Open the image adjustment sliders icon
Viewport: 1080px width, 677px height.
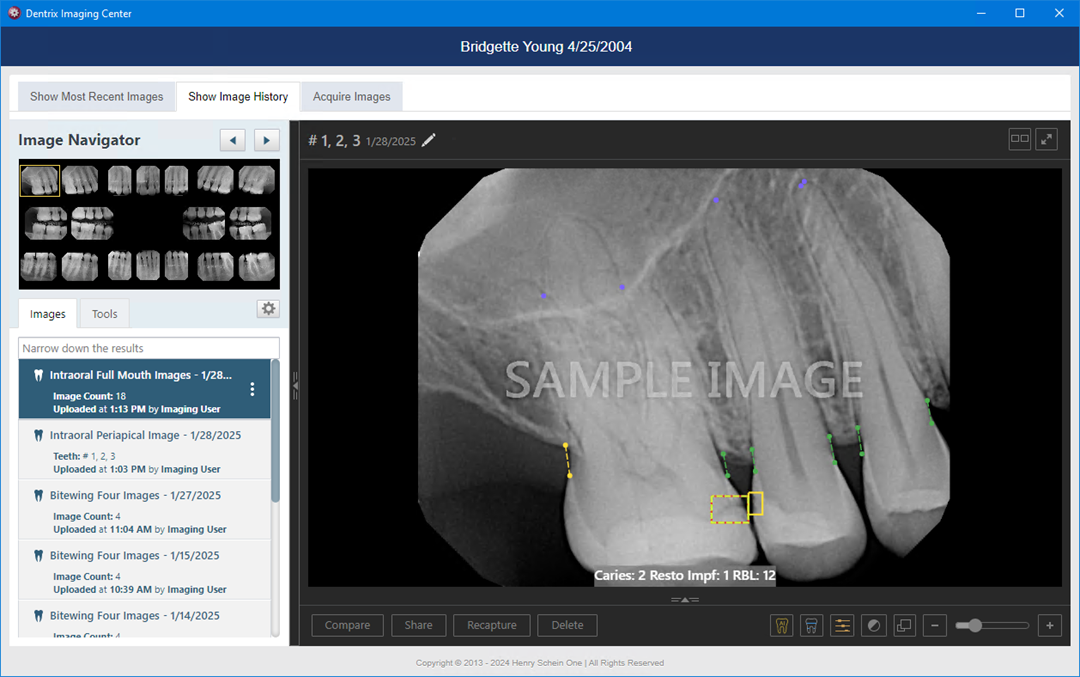click(842, 626)
